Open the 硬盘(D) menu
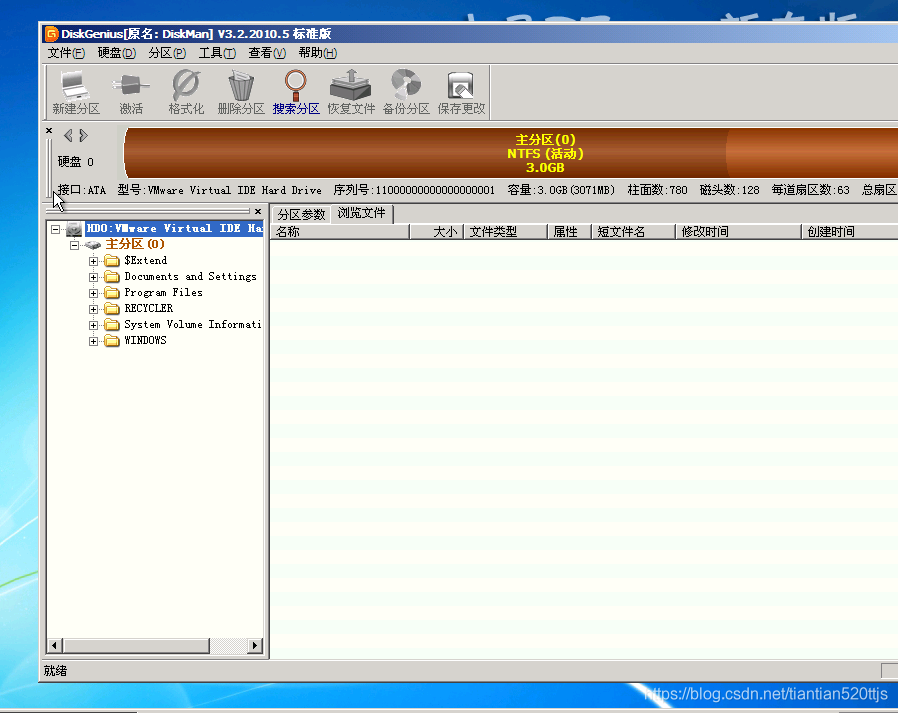The image size is (898, 713). 116,53
